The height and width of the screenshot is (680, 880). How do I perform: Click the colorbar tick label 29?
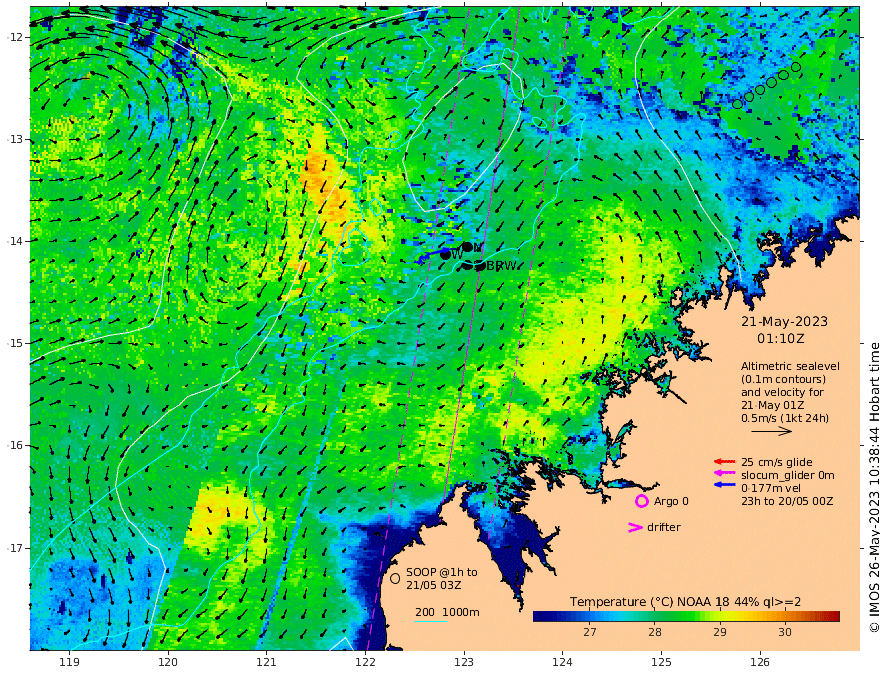pos(719,632)
